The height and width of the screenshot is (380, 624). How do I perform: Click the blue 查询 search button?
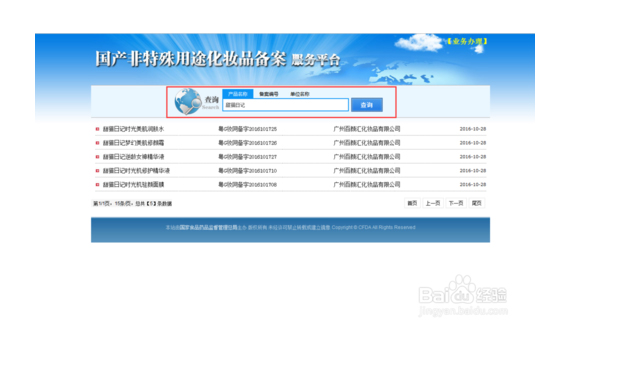pos(367,105)
